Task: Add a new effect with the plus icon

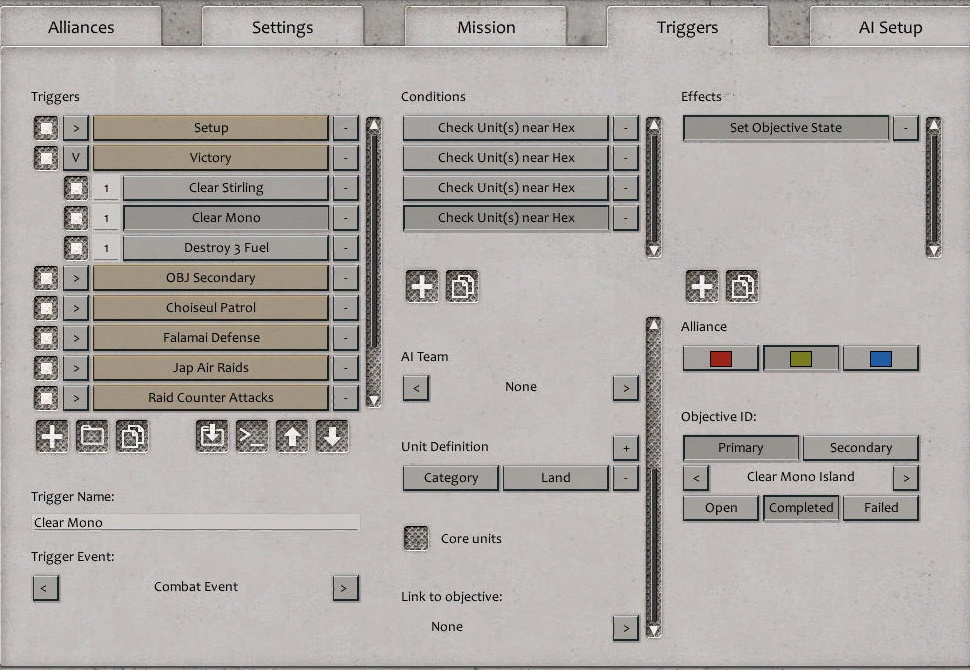Action: pyautogui.click(x=702, y=286)
